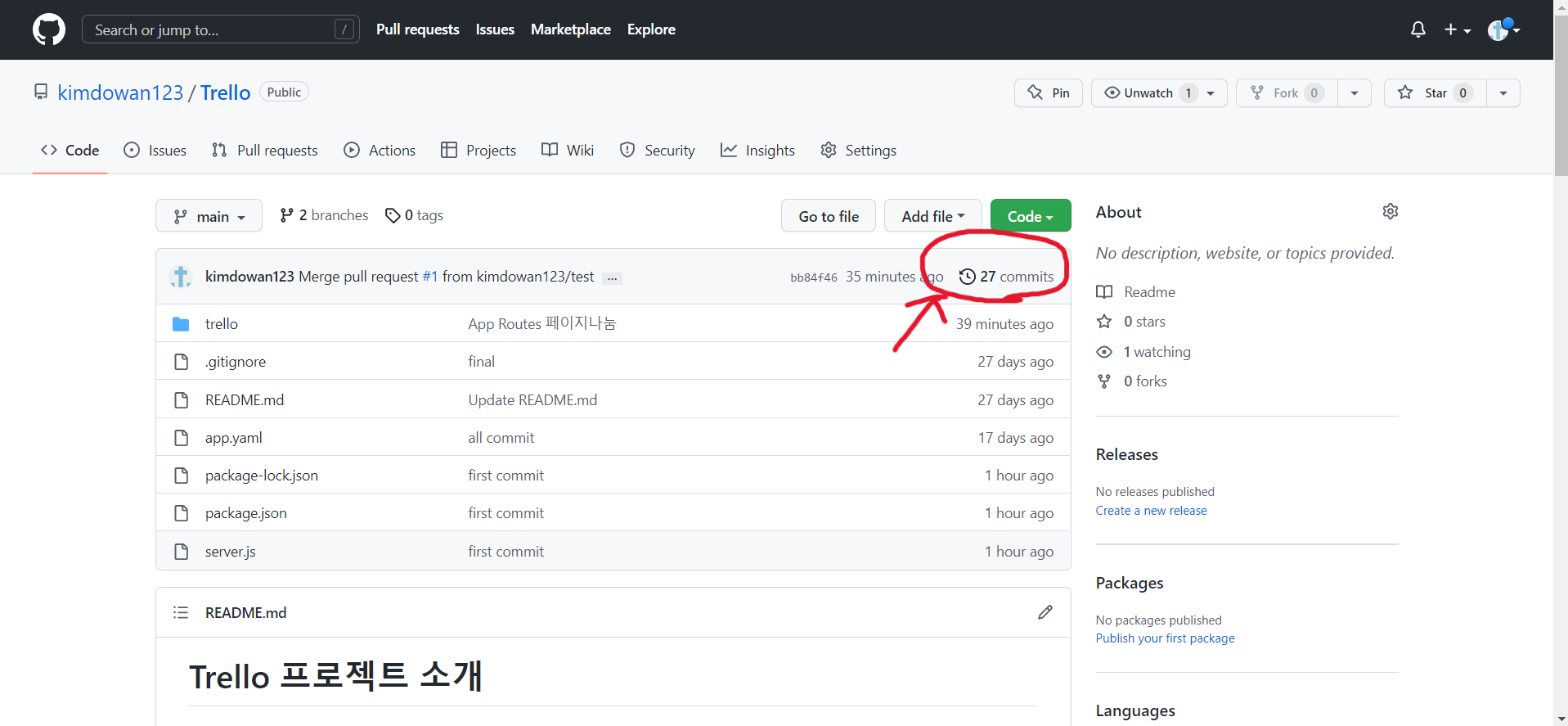Viewport: 1568px width, 726px height.
Task: Expand the Star lists dropdown arrow
Action: (x=1503, y=92)
